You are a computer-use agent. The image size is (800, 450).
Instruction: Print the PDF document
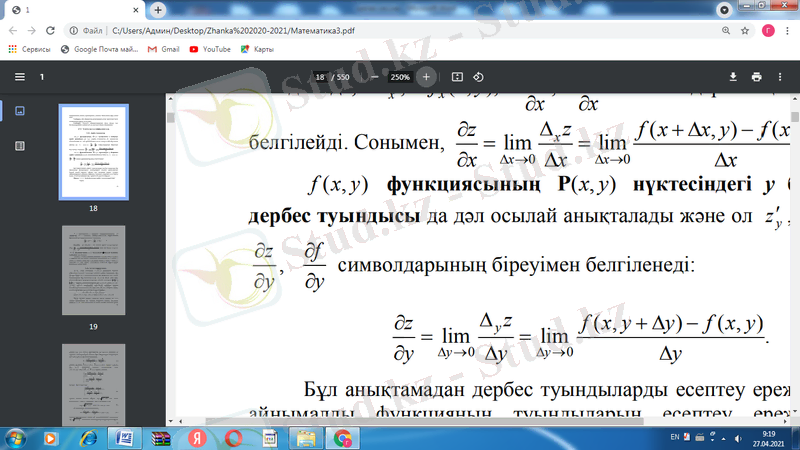click(757, 77)
